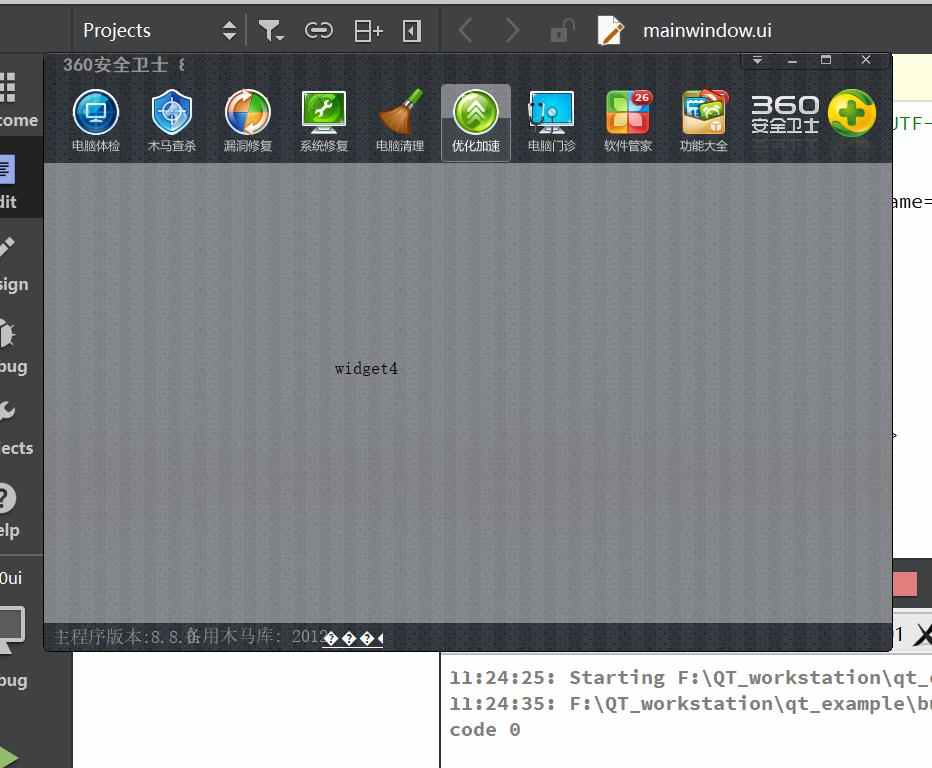The image size is (932, 768).
Task: Click the 11:24:25 Starting output line
Action: click(x=690, y=678)
